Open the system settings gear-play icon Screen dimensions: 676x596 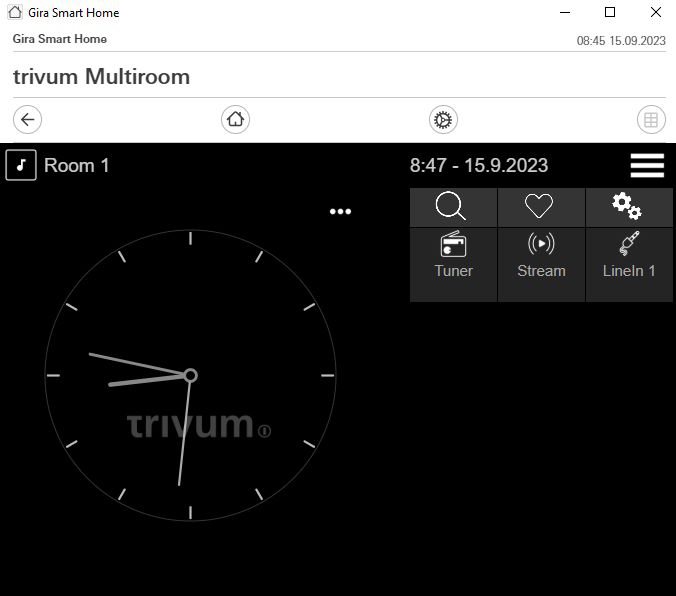(443, 119)
